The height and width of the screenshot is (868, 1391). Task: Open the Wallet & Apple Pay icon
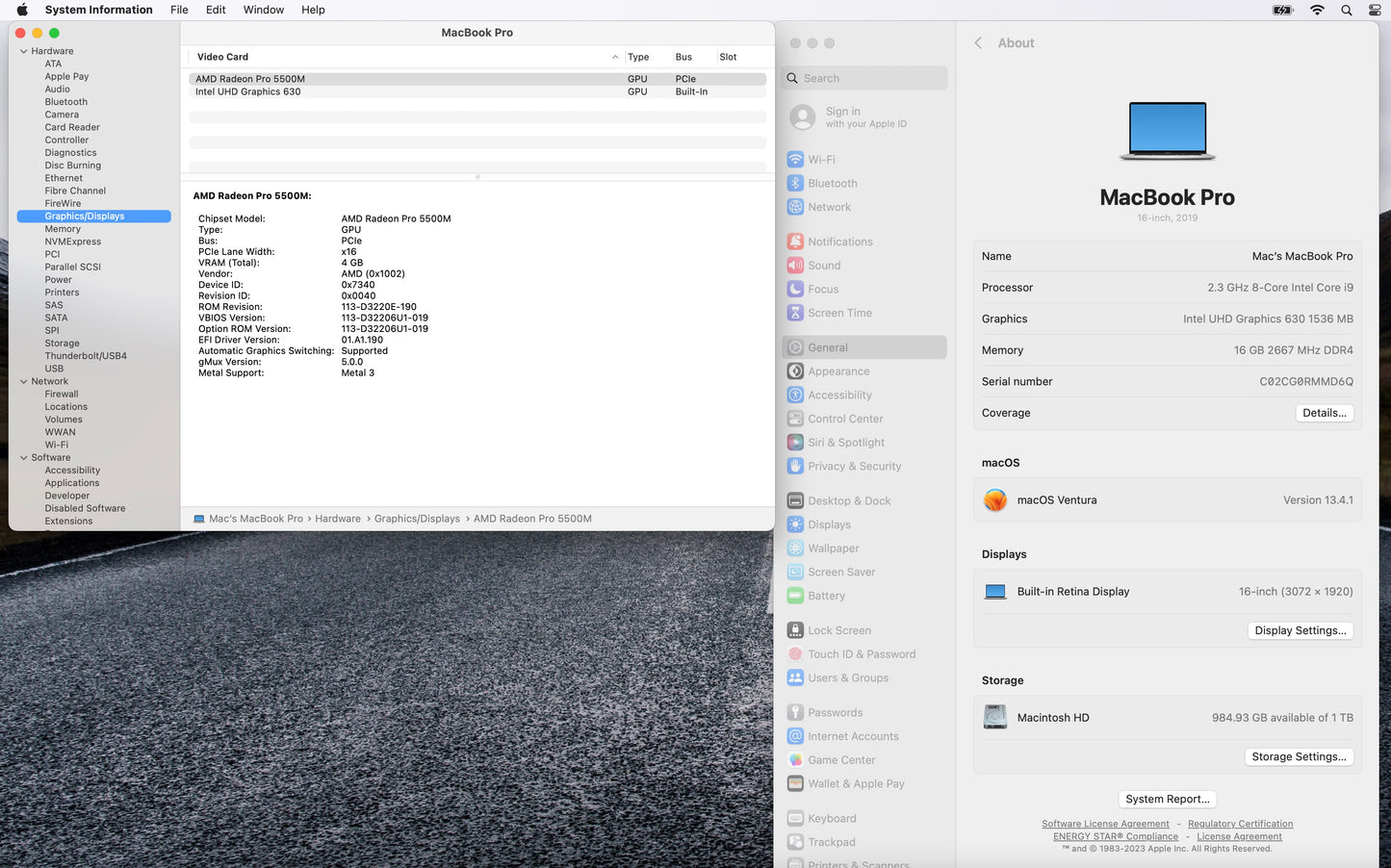click(x=795, y=783)
